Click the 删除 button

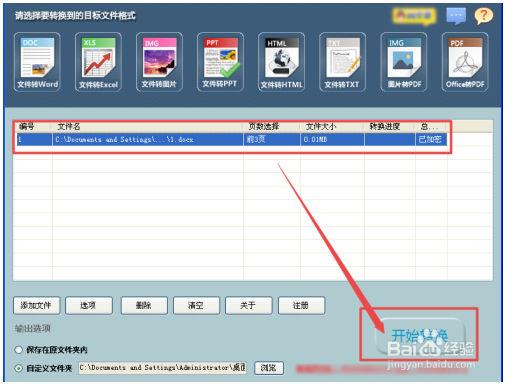pos(144,305)
